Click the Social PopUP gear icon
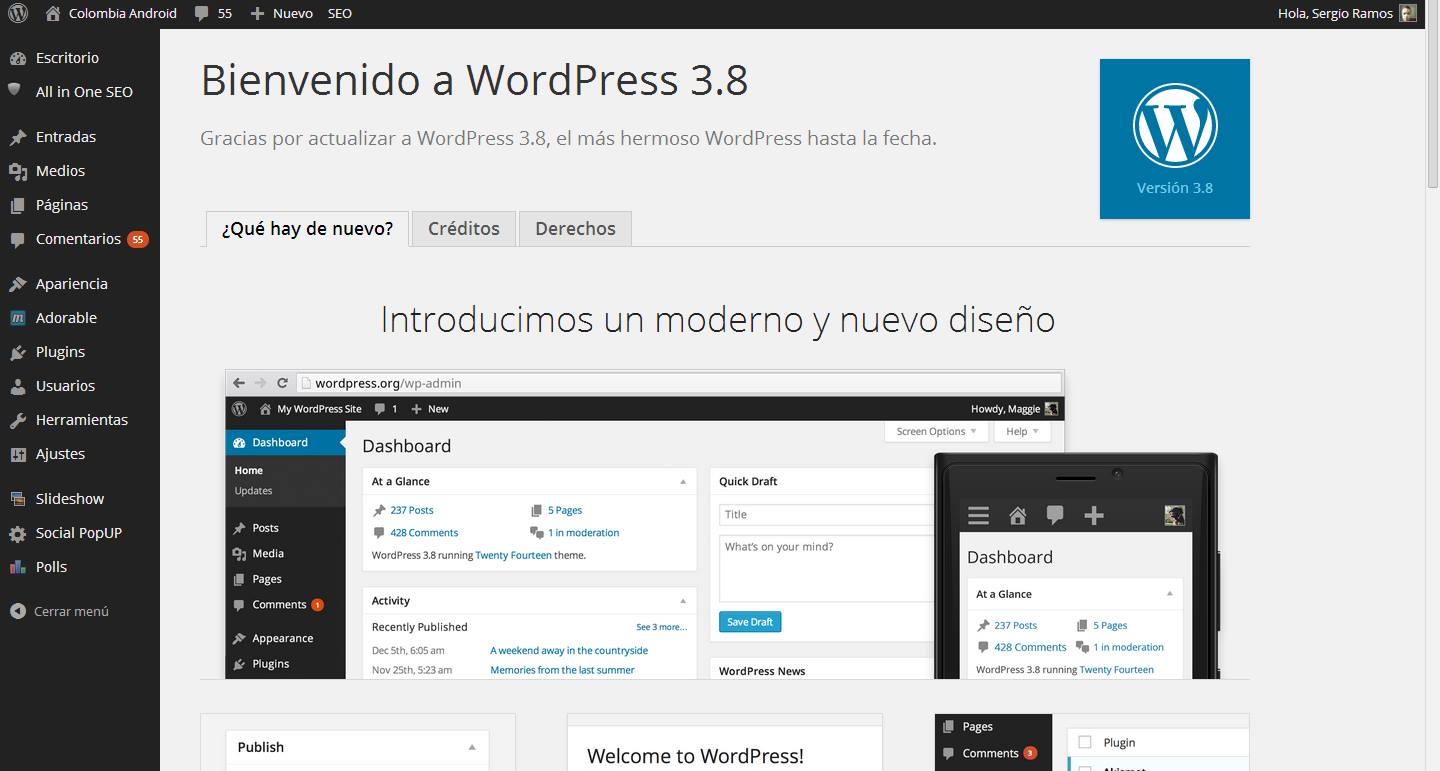 point(18,533)
